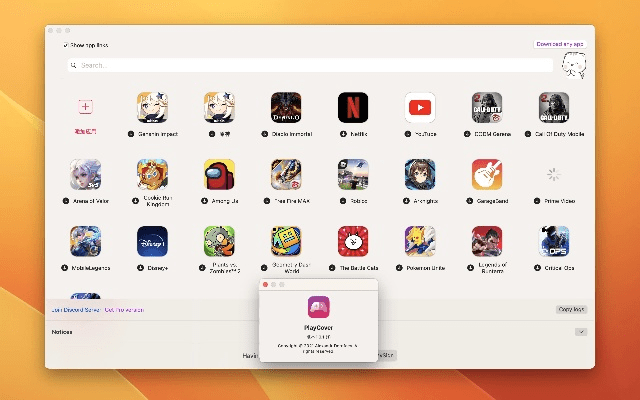The height and width of the screenshot is (400, 640).
Task: Click the add app plus icon
Action: click(x=86, y=107)
